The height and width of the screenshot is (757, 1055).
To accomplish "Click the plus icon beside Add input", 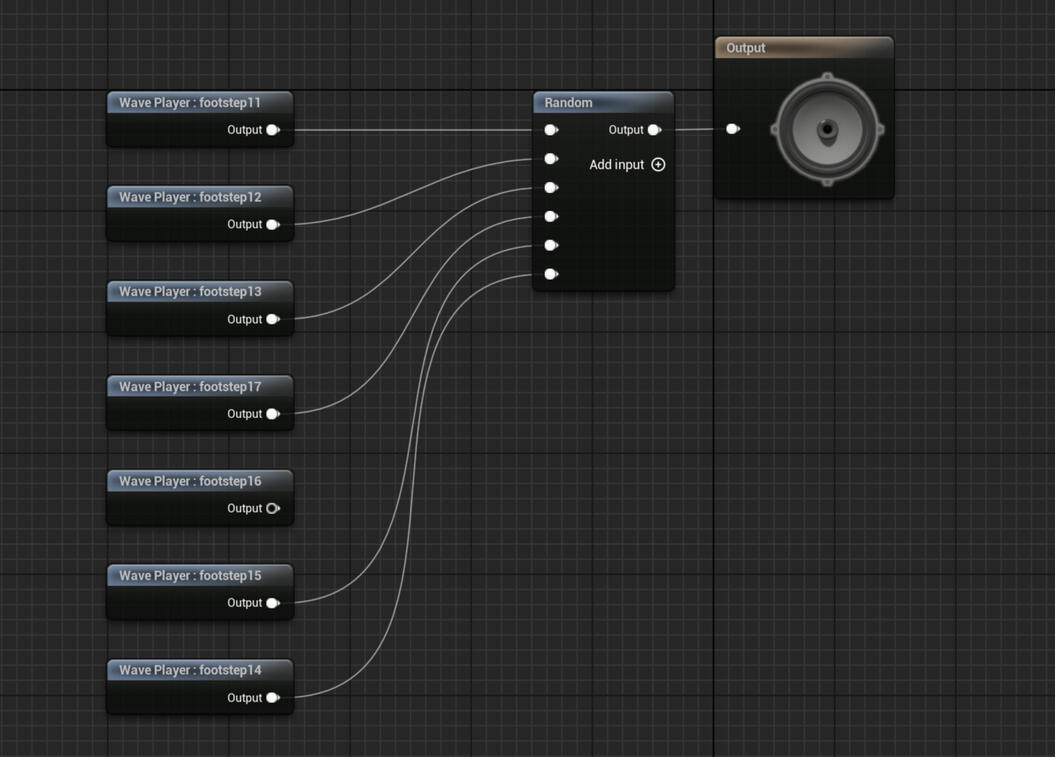I will [658, 165].
